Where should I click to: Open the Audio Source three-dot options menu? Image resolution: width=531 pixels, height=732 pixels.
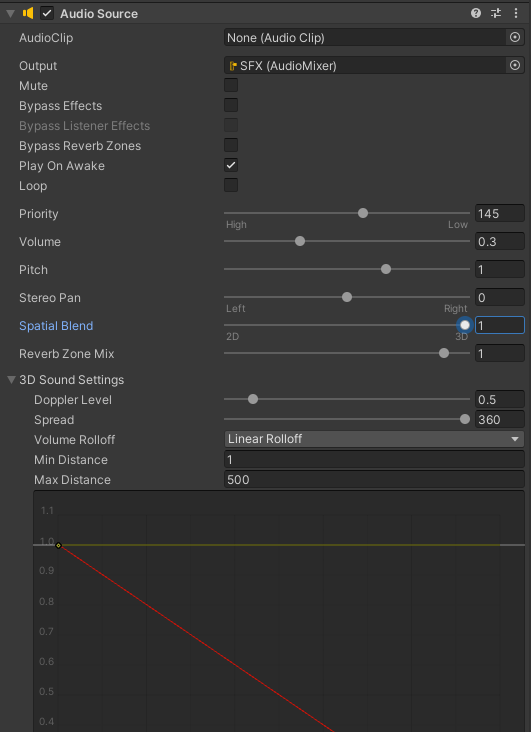[x=516, y=13]
